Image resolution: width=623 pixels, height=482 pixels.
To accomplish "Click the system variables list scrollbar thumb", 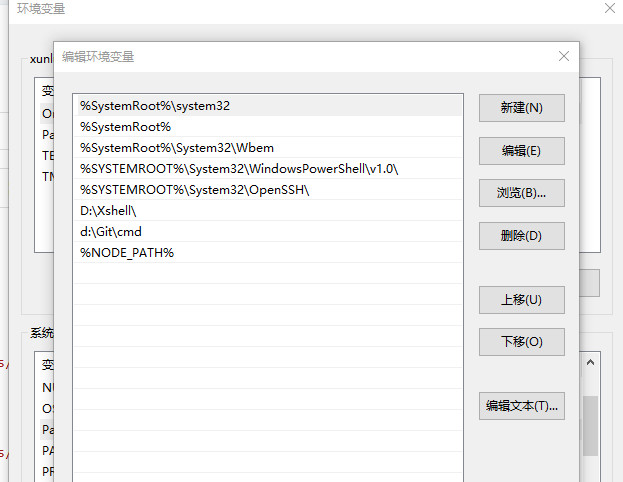I will pos(591,425).
